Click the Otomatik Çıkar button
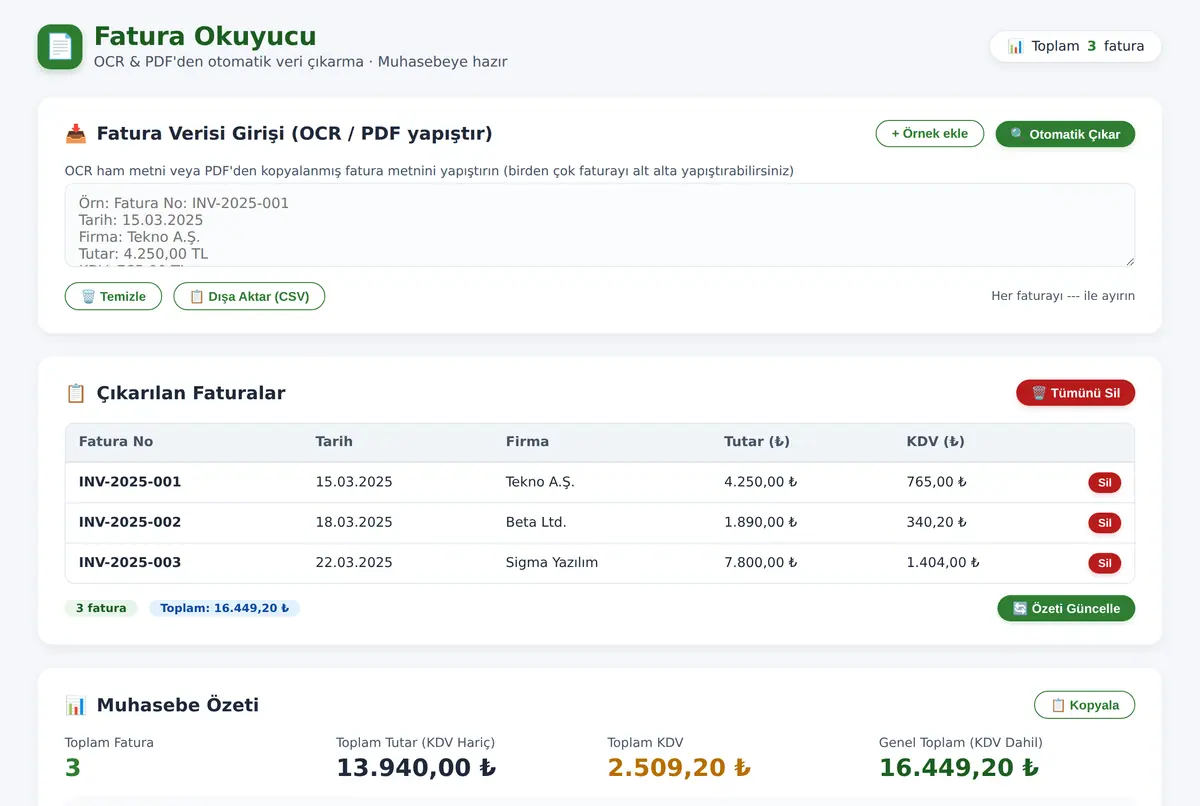Viewport: 1200px width, 806px height. (x=1065, y=134)
